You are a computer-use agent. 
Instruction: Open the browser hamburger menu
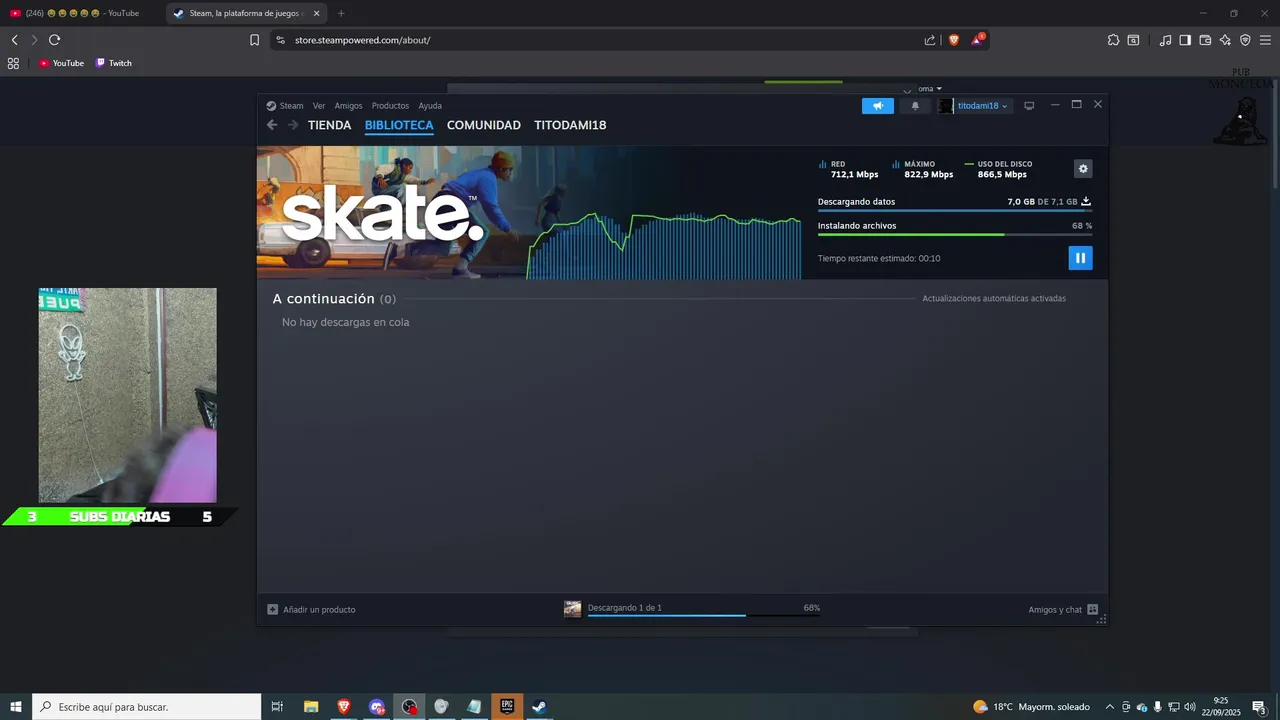[x=1265, y=40]
